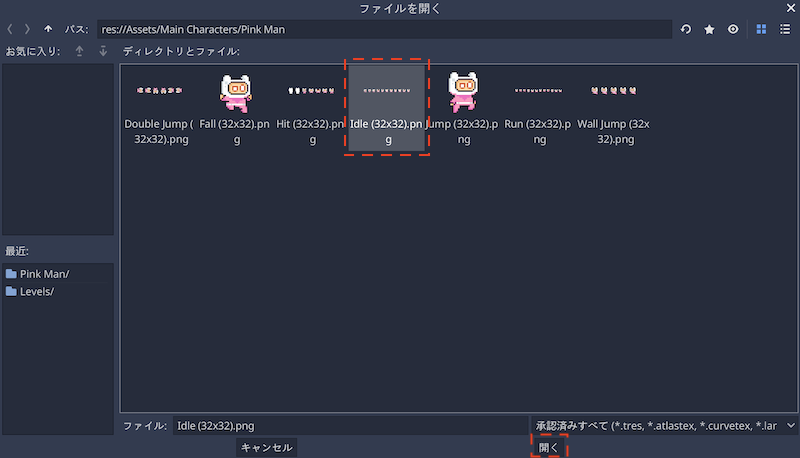Refresh the file list
800x458 pixels.
point(686,30)
